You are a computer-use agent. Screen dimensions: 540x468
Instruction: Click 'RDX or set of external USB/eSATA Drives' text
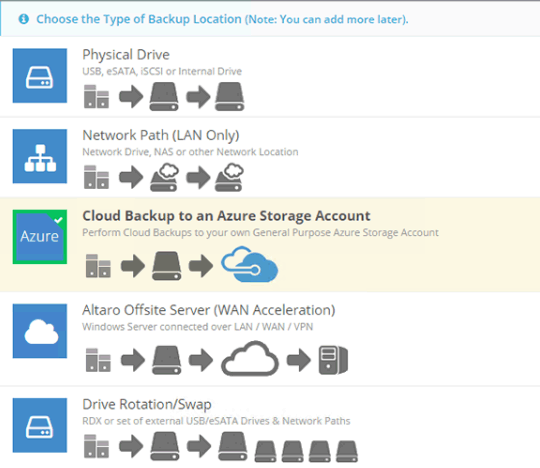(216, 421)
